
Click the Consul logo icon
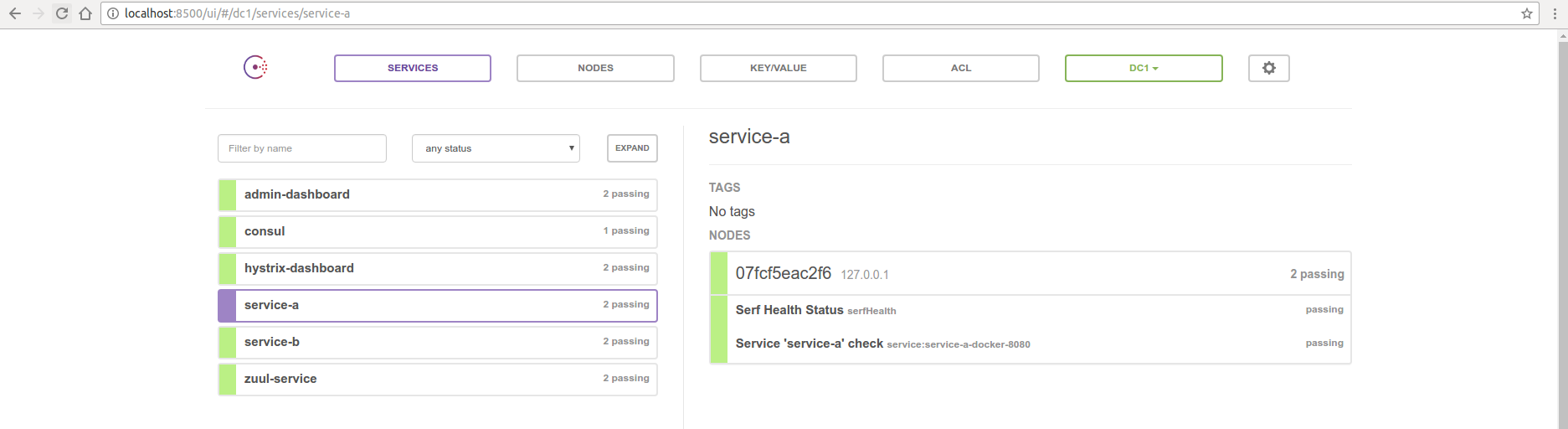(255, 67)
